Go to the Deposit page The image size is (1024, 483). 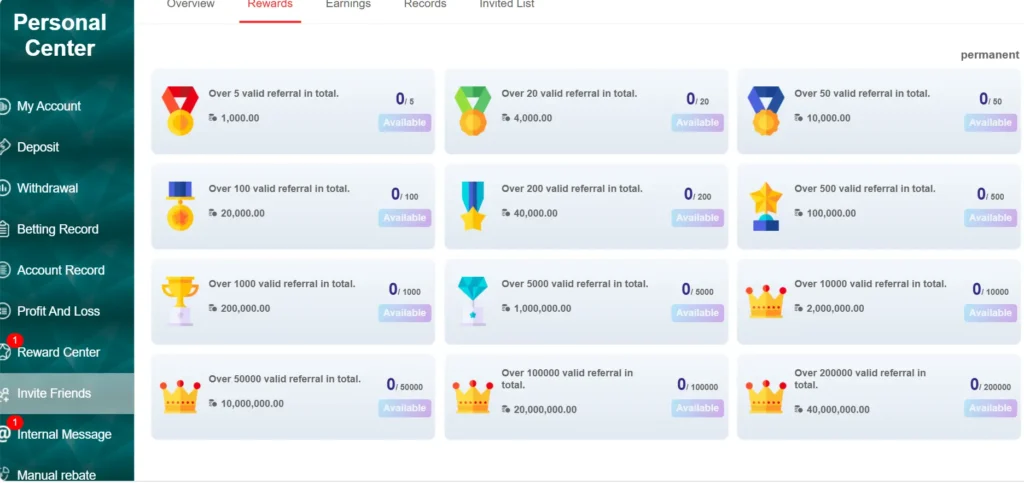(38, 148)
